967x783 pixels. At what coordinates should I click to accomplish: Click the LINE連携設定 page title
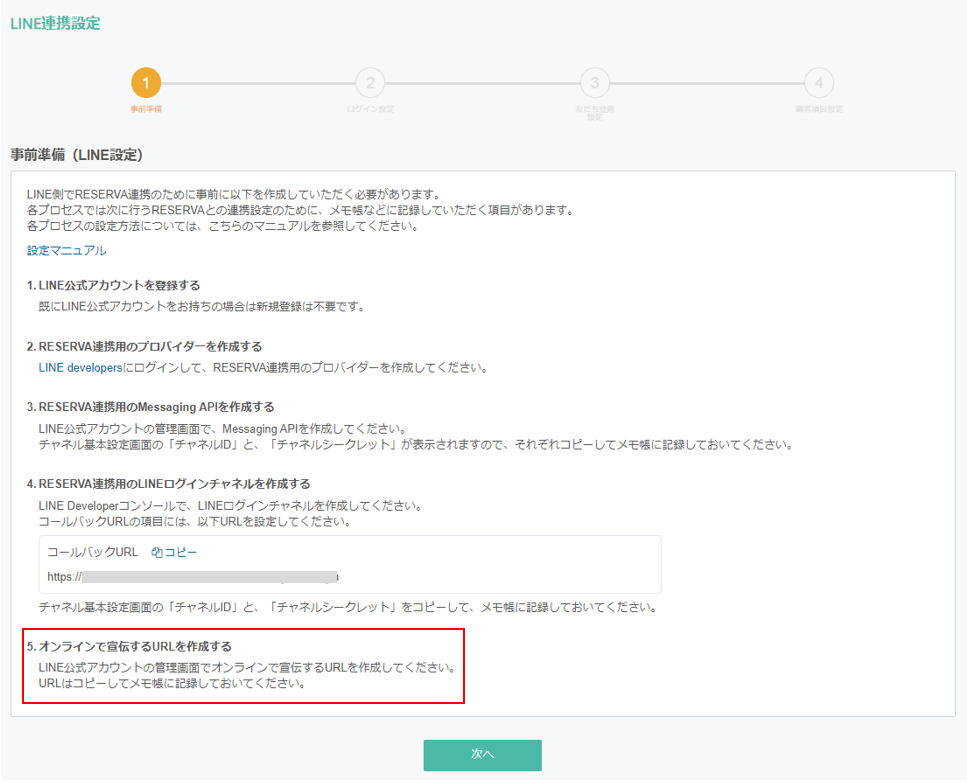(x=55, y=23)
